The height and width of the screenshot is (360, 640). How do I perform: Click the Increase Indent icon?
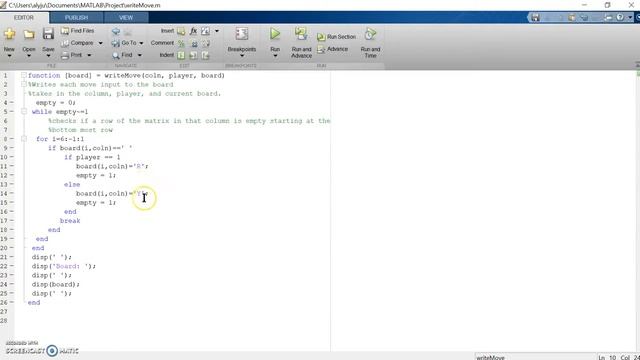pyautogui.click(x=193, y=55)
